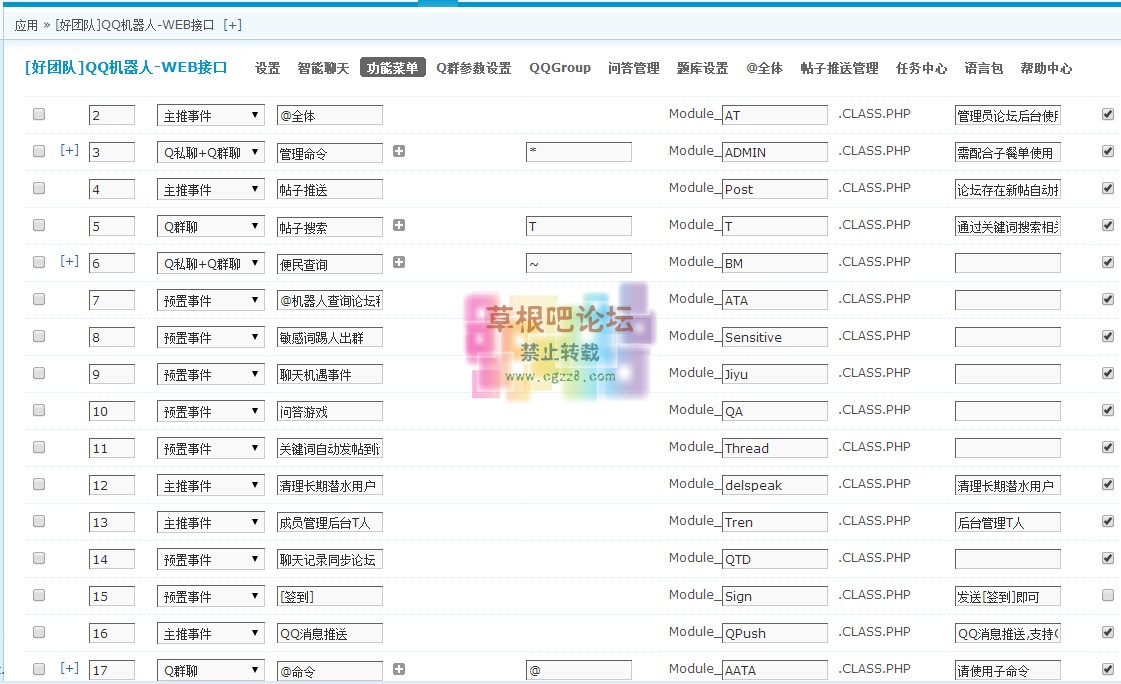Select the 语言包 menu item
This screenshot has height=684, width=1121.
986,68
